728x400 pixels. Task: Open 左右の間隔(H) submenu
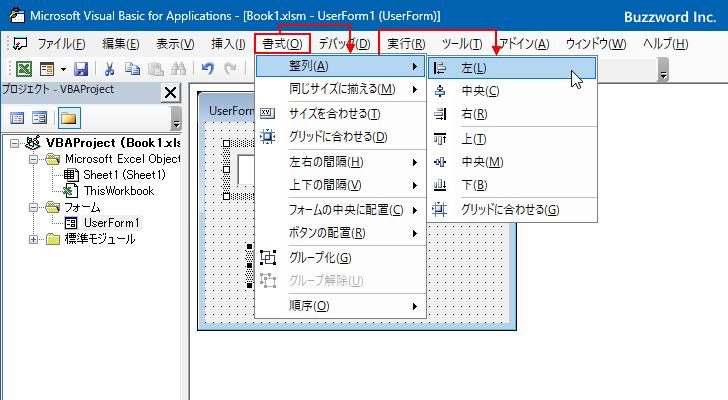[x=340, y=162]
